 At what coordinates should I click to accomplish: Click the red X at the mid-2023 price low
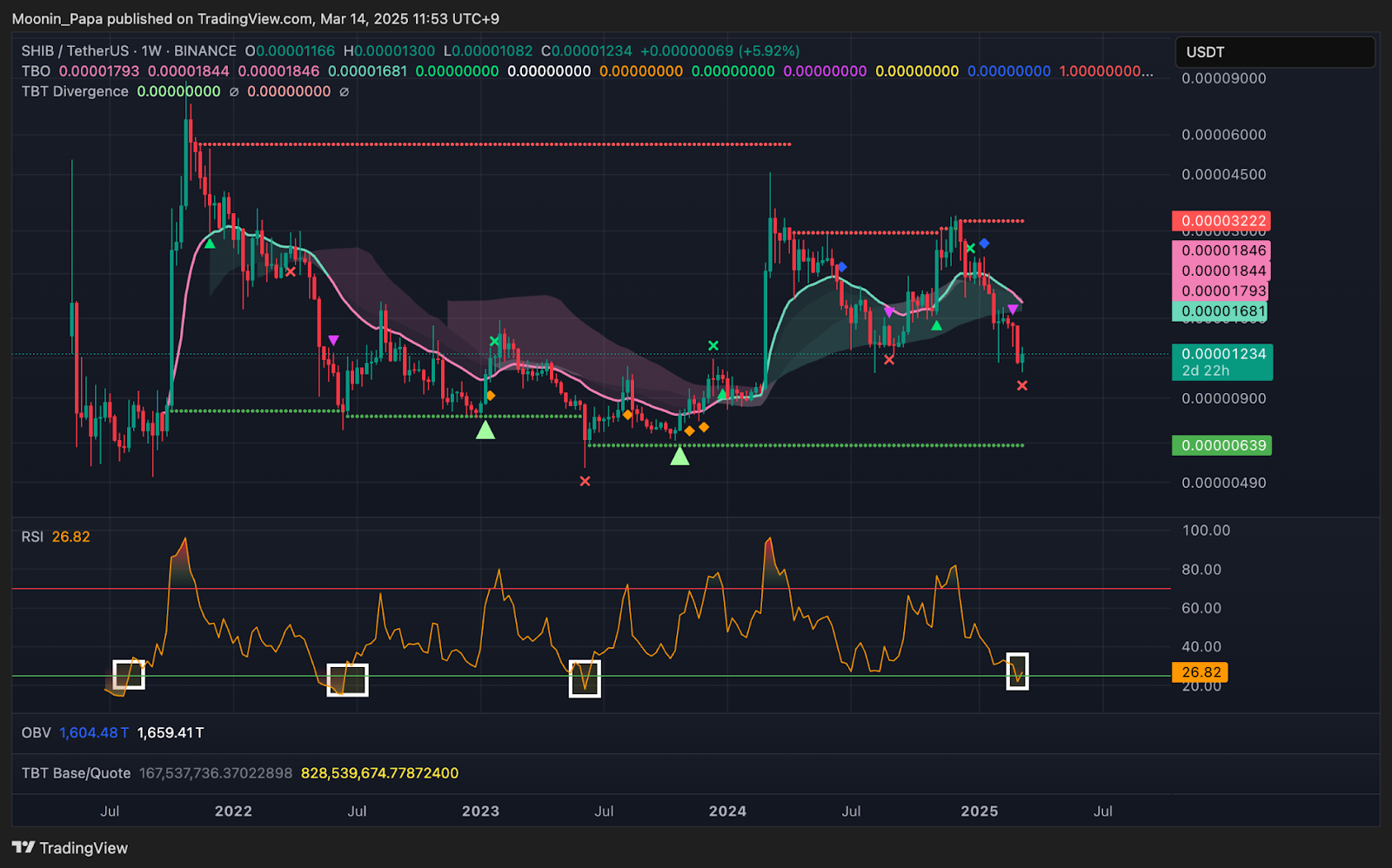pos(585,481)
